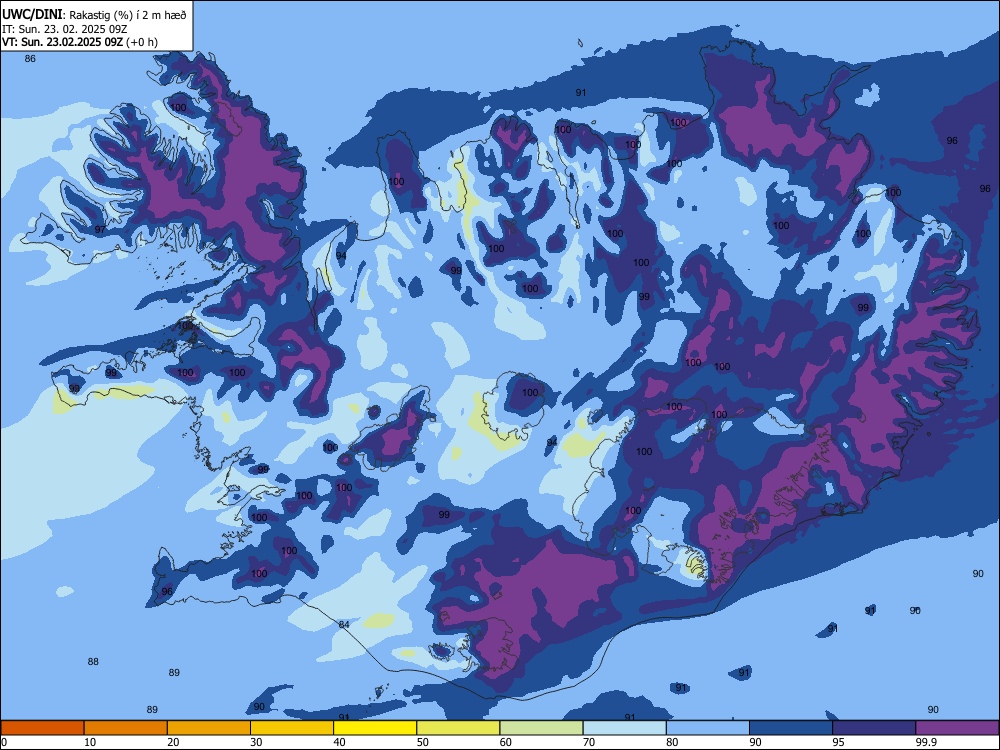Click the pale blue 70–80 legend swatch

pos(625,728)
